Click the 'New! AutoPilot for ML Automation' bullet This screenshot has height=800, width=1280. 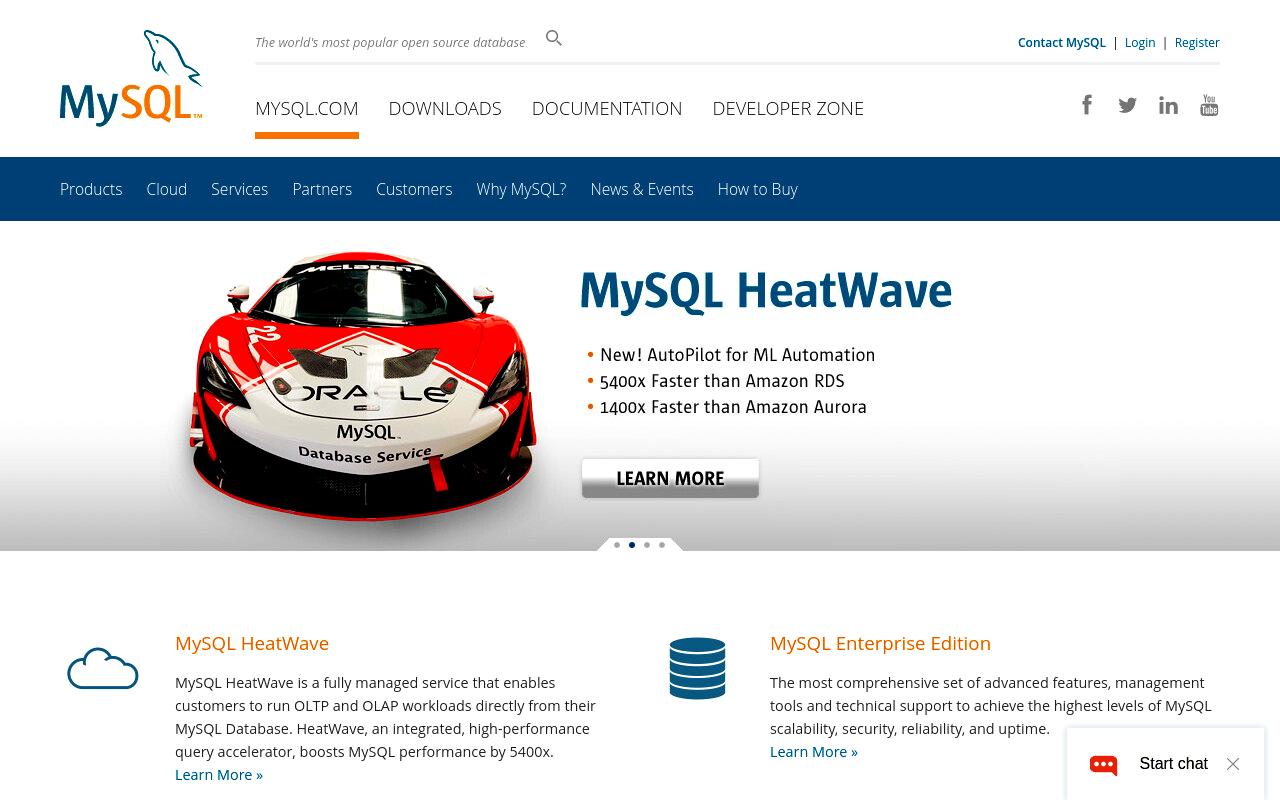pyautogui.click(x=731, y=355)
